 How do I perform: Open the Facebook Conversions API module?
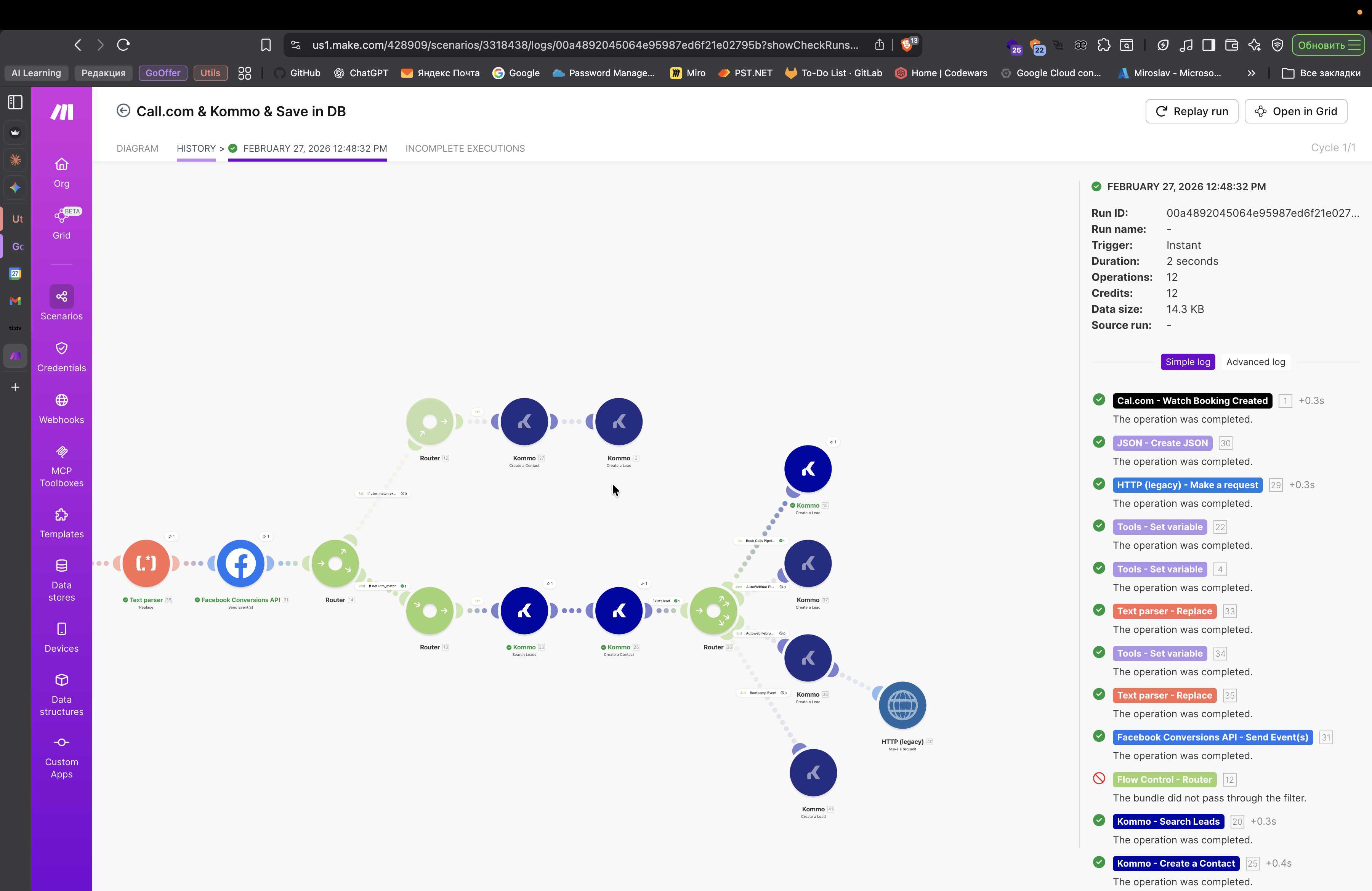(x=240, y=563)
